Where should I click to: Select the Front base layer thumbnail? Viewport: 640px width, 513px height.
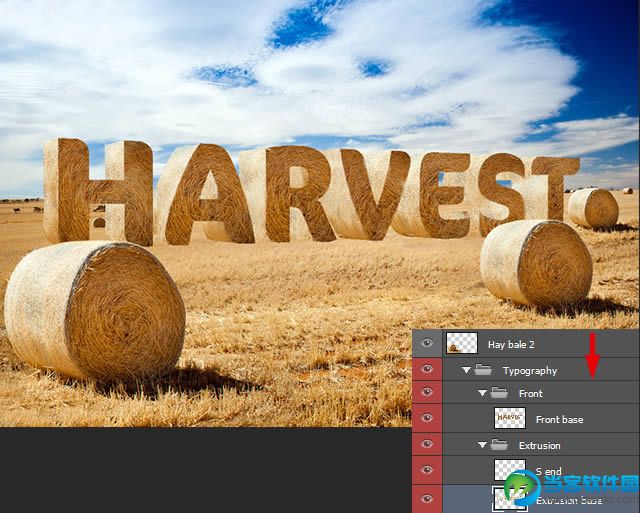click(510, 418)
